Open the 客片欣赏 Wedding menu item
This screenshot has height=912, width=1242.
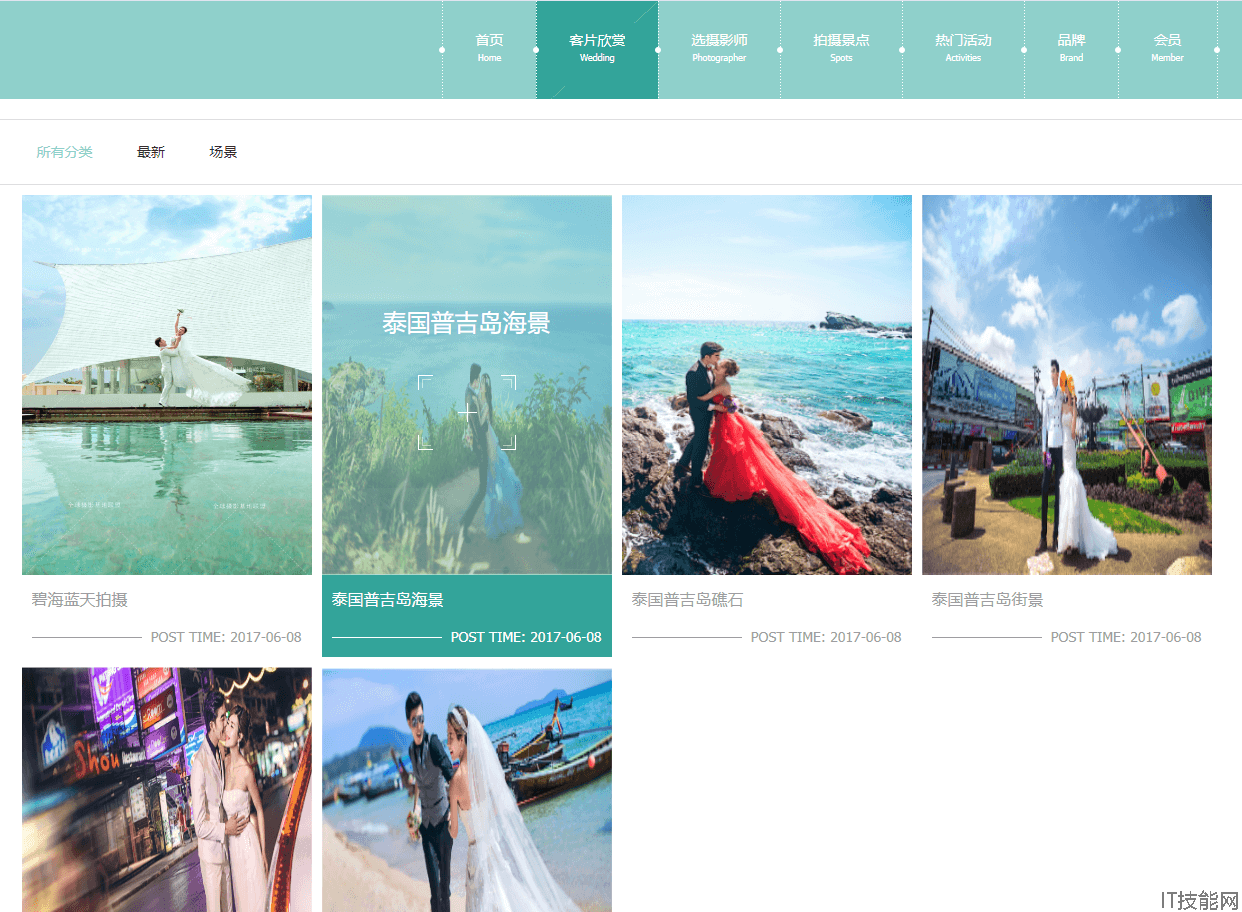[597, 49]
